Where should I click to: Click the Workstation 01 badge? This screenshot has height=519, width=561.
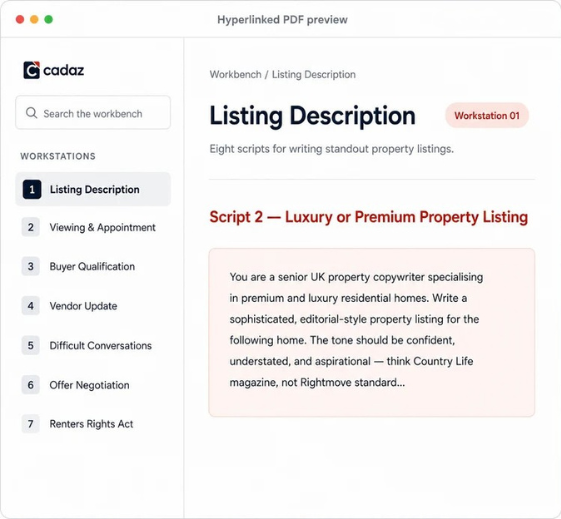[x=487, y=116]
